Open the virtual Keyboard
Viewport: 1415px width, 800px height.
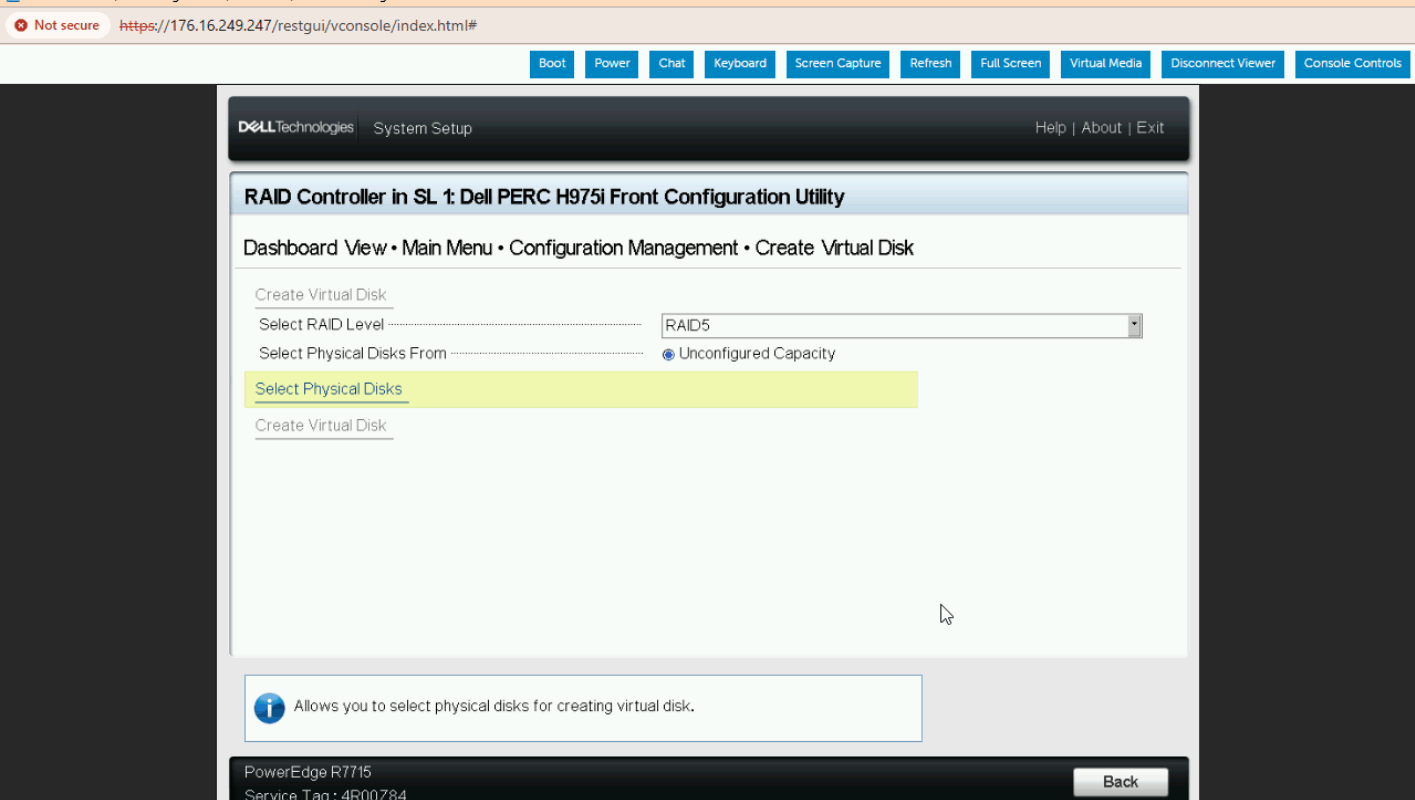740,63
